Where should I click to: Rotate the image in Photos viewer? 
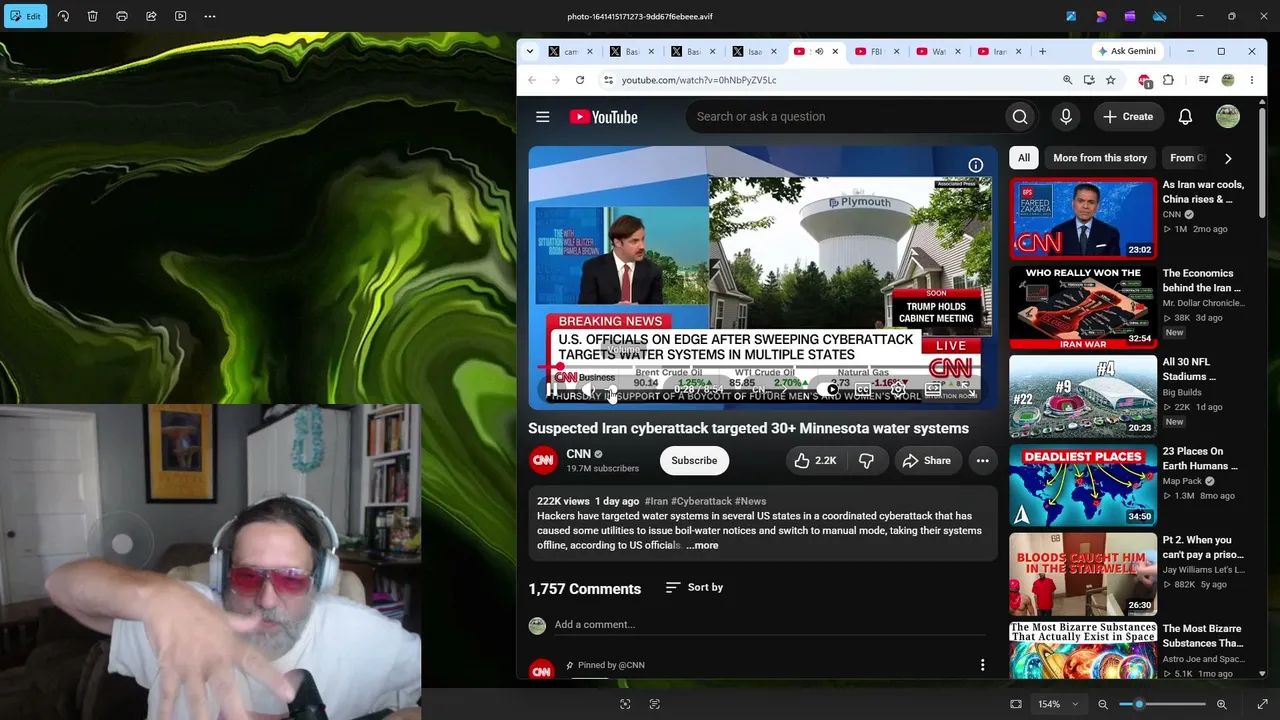(x=63, y=16)
